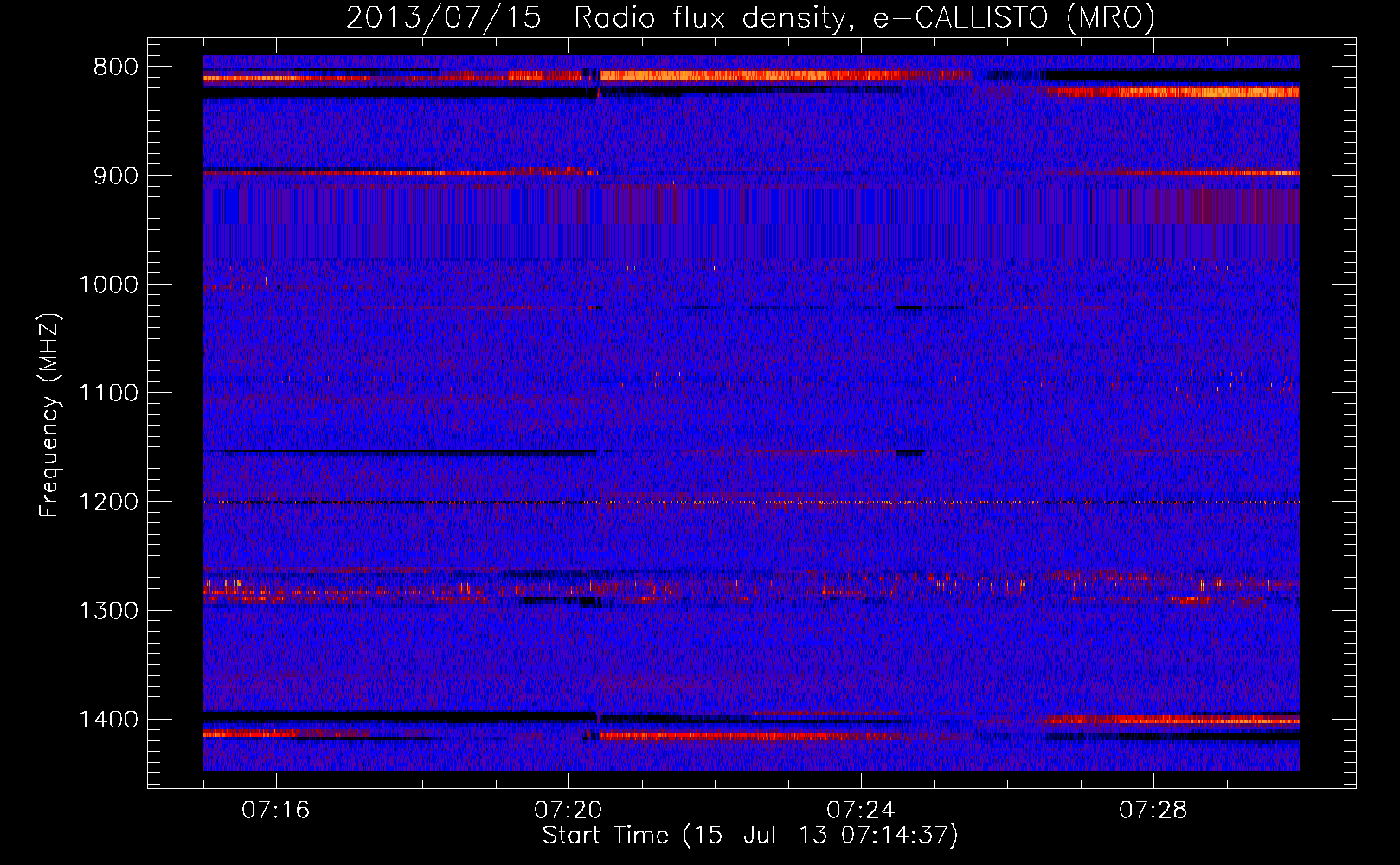Click the 1400 frequency tick label
Screen dimensions: 1400x865
point(108,720)
